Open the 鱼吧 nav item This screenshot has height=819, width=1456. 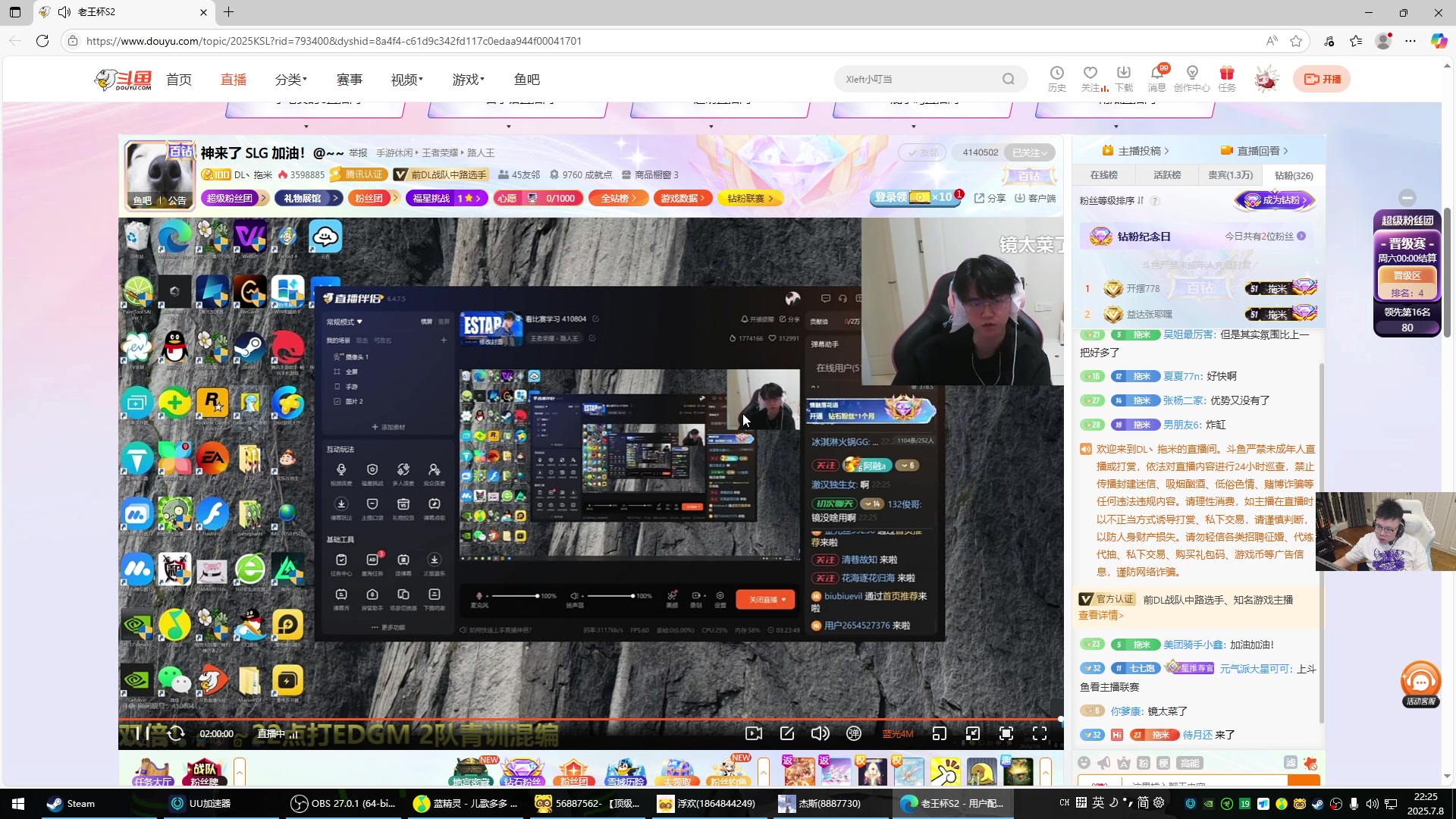[x=527, y=80]
